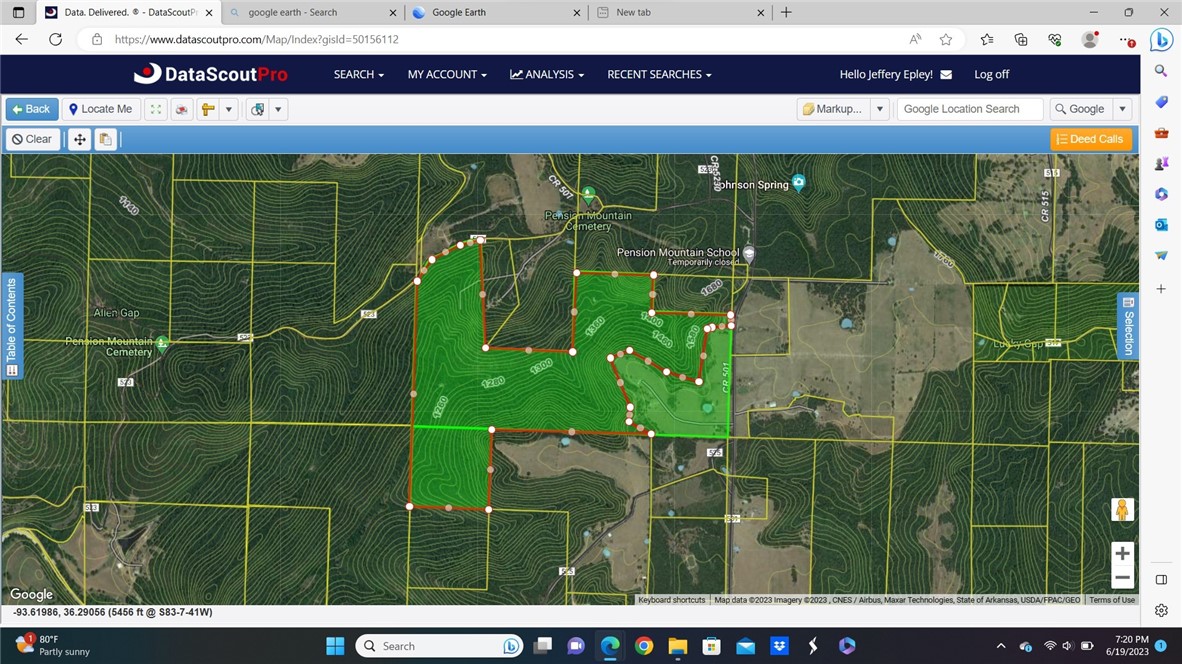
Task: Click the Log off link
Action: coord(991,74)
